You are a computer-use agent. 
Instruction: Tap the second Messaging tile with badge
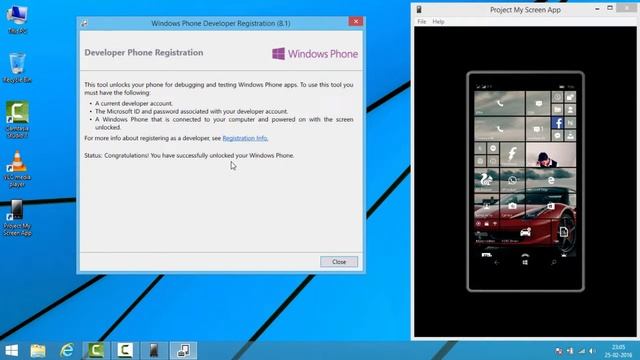pyautogui.click(x=538, y=129)
